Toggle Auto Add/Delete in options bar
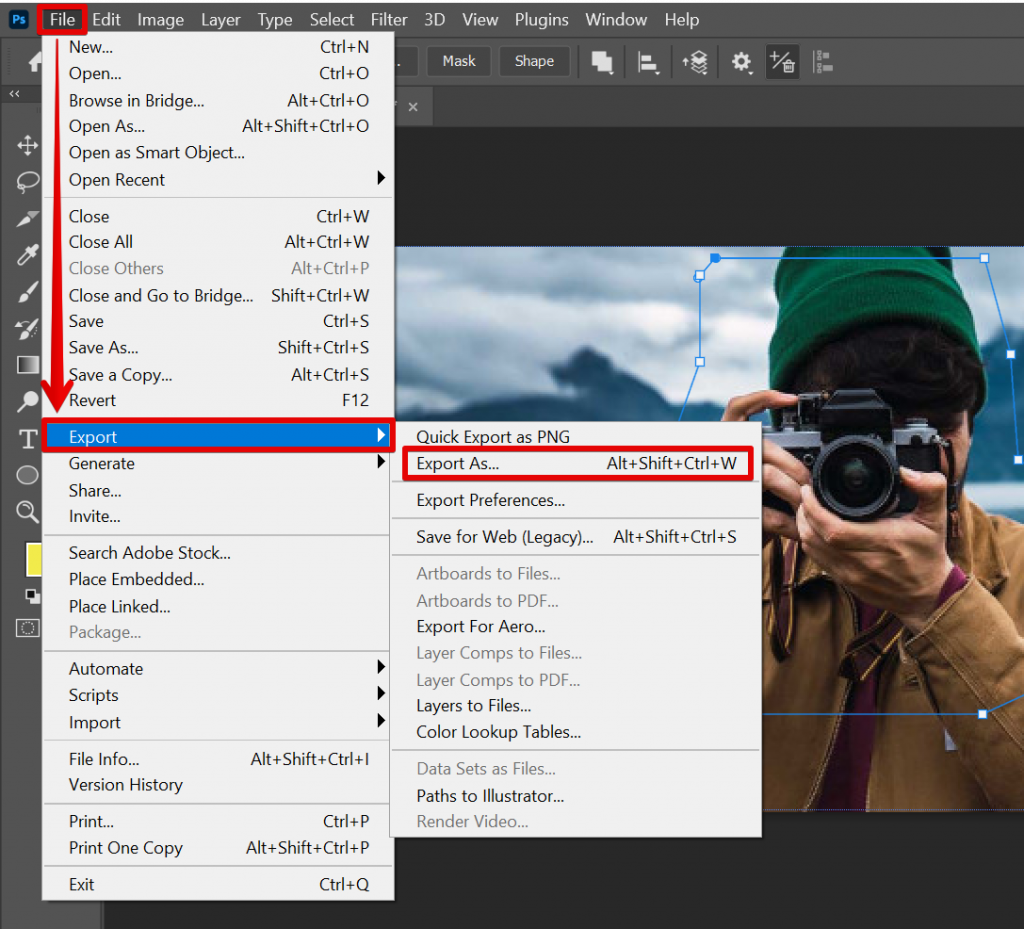 tap(782, 62)
